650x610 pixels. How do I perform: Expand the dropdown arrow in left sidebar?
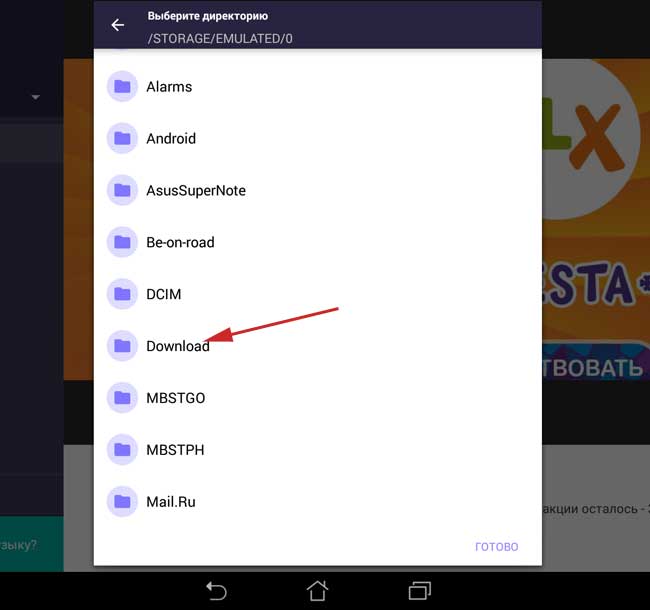pyautogui.click(x=36, y=97)
